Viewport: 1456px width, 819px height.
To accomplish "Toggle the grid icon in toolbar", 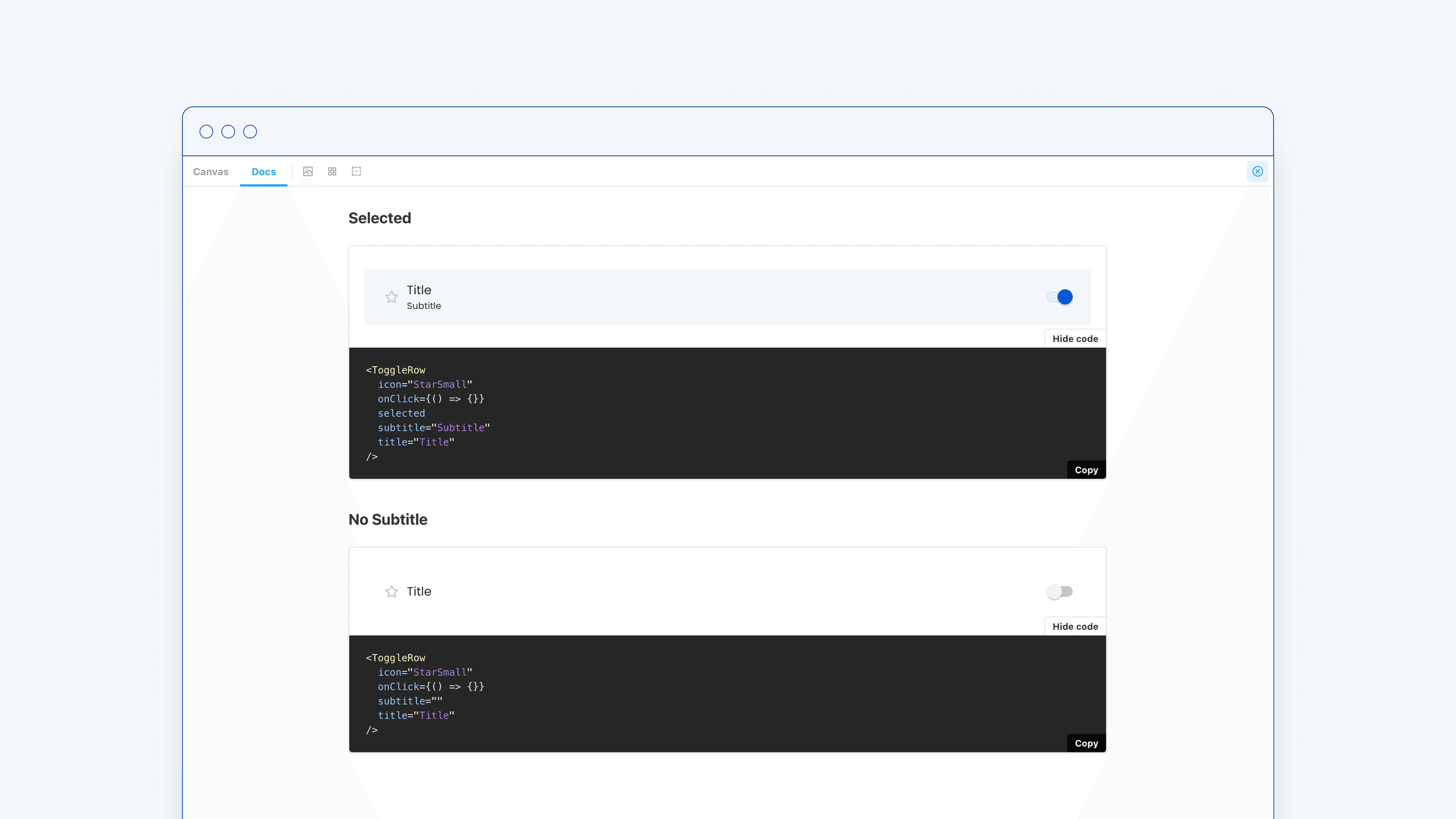I will (x=332, y=171).
